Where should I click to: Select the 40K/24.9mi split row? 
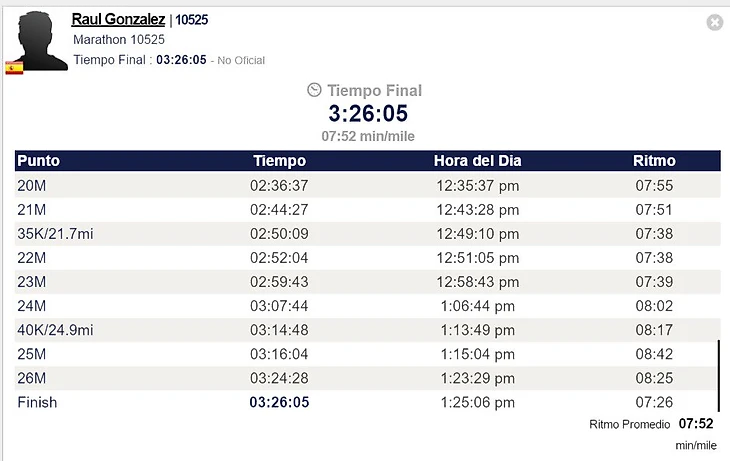[367, 330]
